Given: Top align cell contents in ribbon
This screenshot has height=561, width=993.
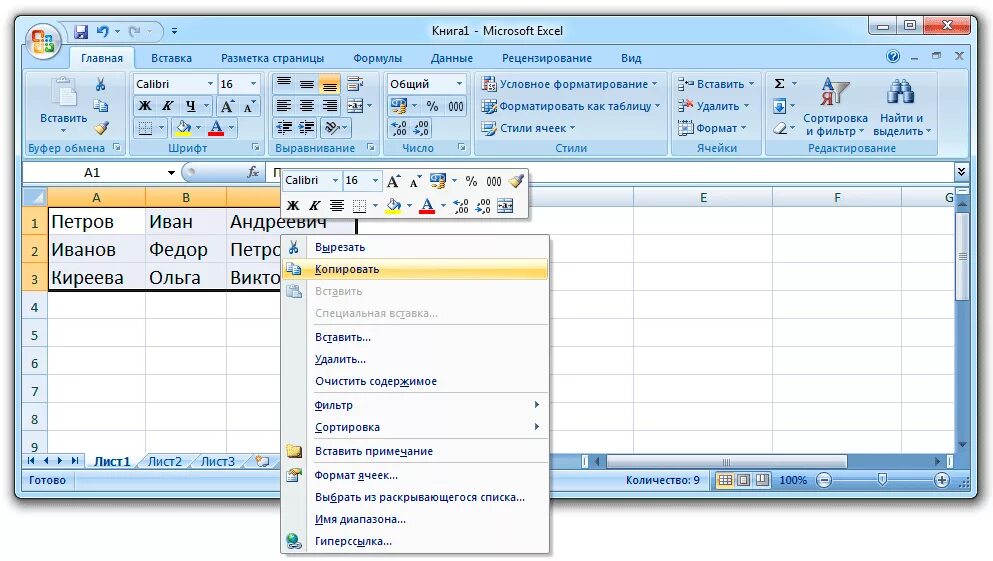Looking at the screenshot, I should coord(284,84).
